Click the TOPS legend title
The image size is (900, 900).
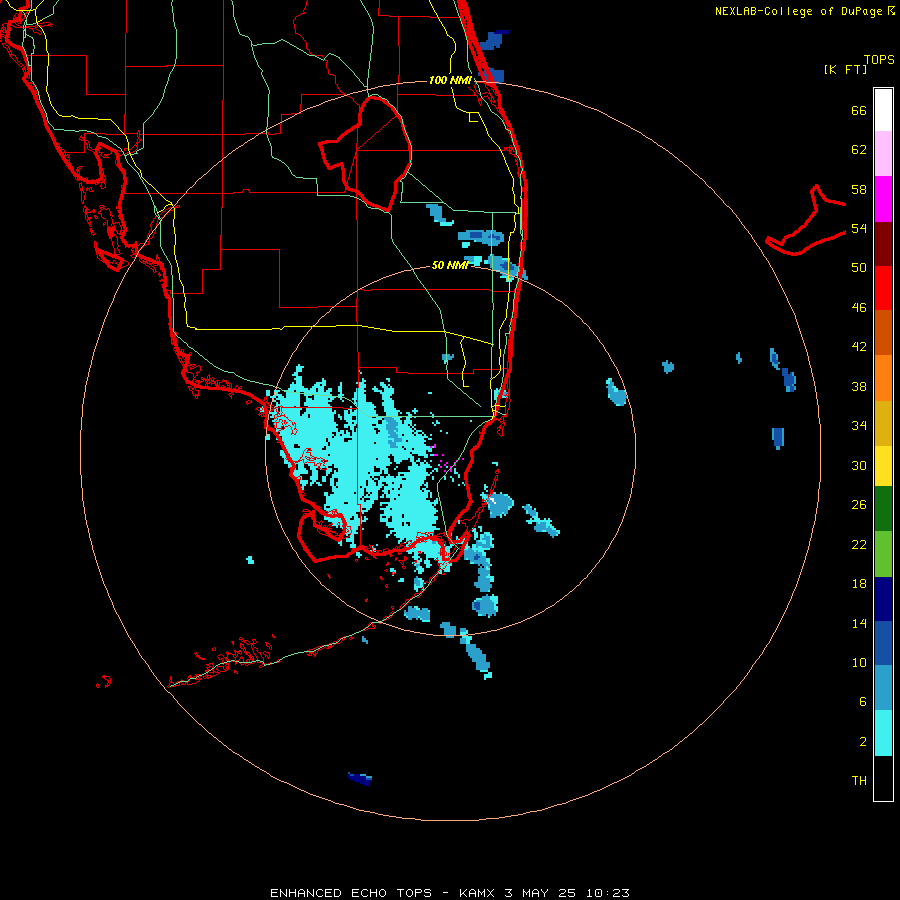879,59
